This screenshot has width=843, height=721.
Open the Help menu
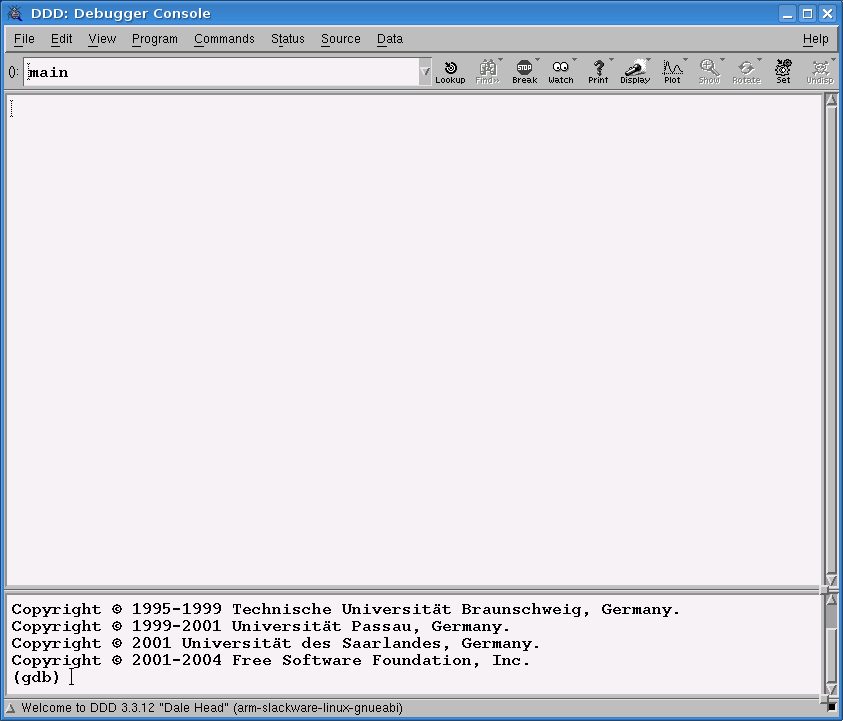(816, 39)
